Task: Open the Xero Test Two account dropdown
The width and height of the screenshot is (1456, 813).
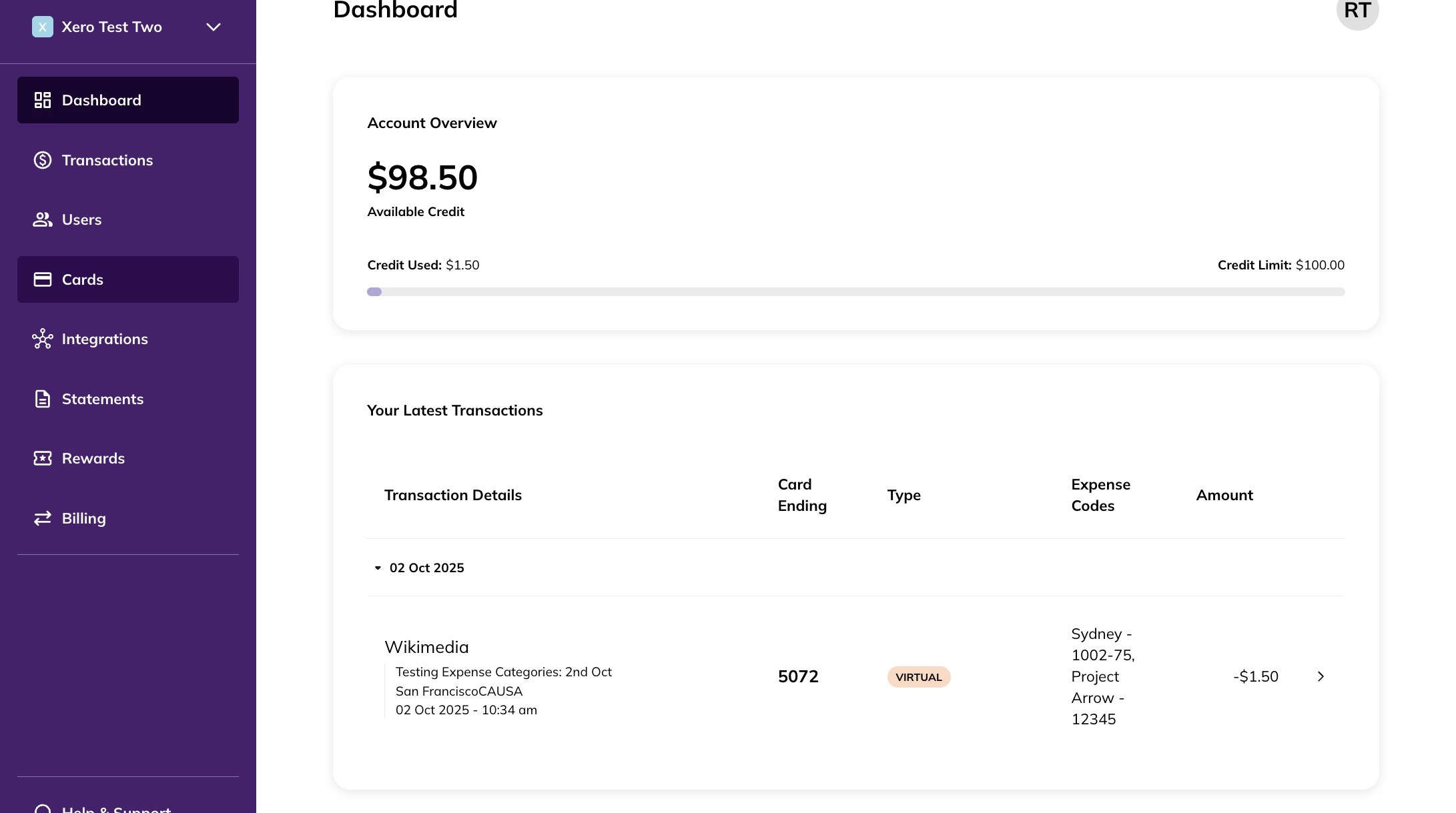Action: point(213,27)
